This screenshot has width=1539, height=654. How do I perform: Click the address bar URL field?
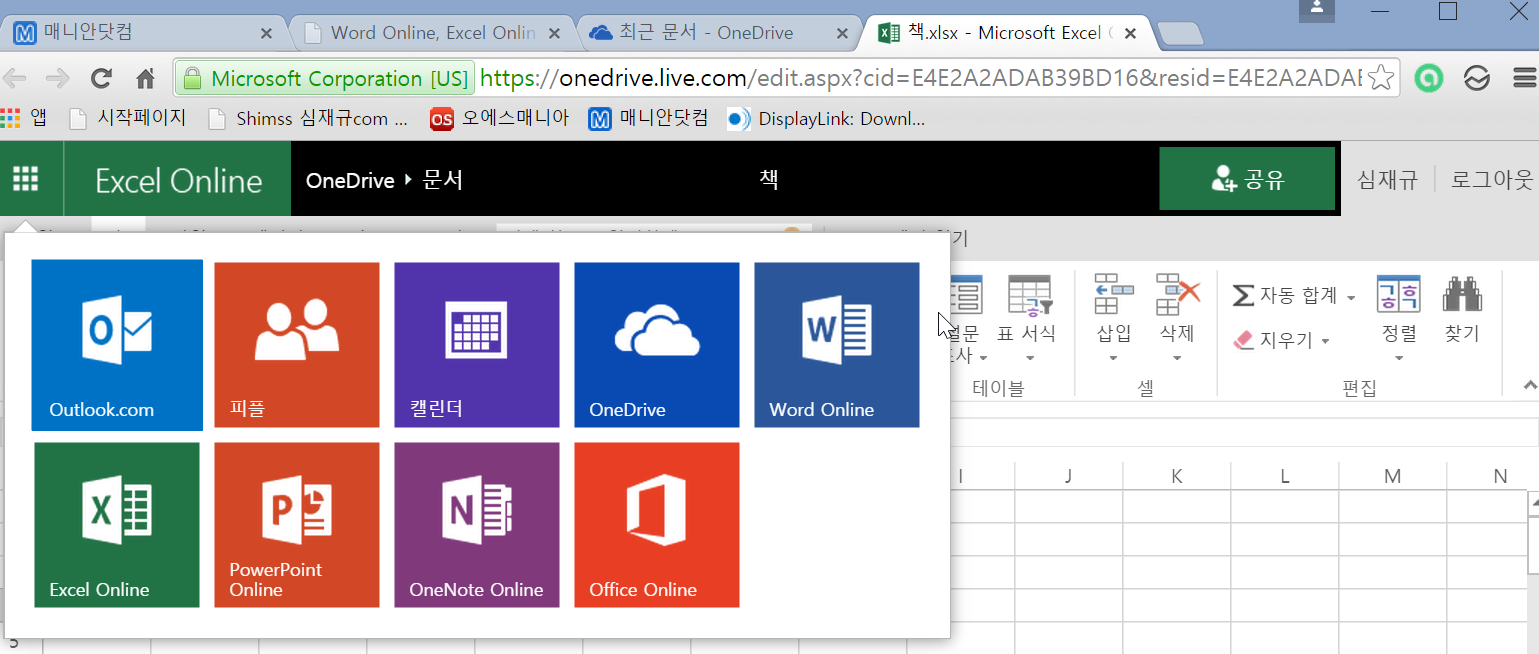click(920, 78)
